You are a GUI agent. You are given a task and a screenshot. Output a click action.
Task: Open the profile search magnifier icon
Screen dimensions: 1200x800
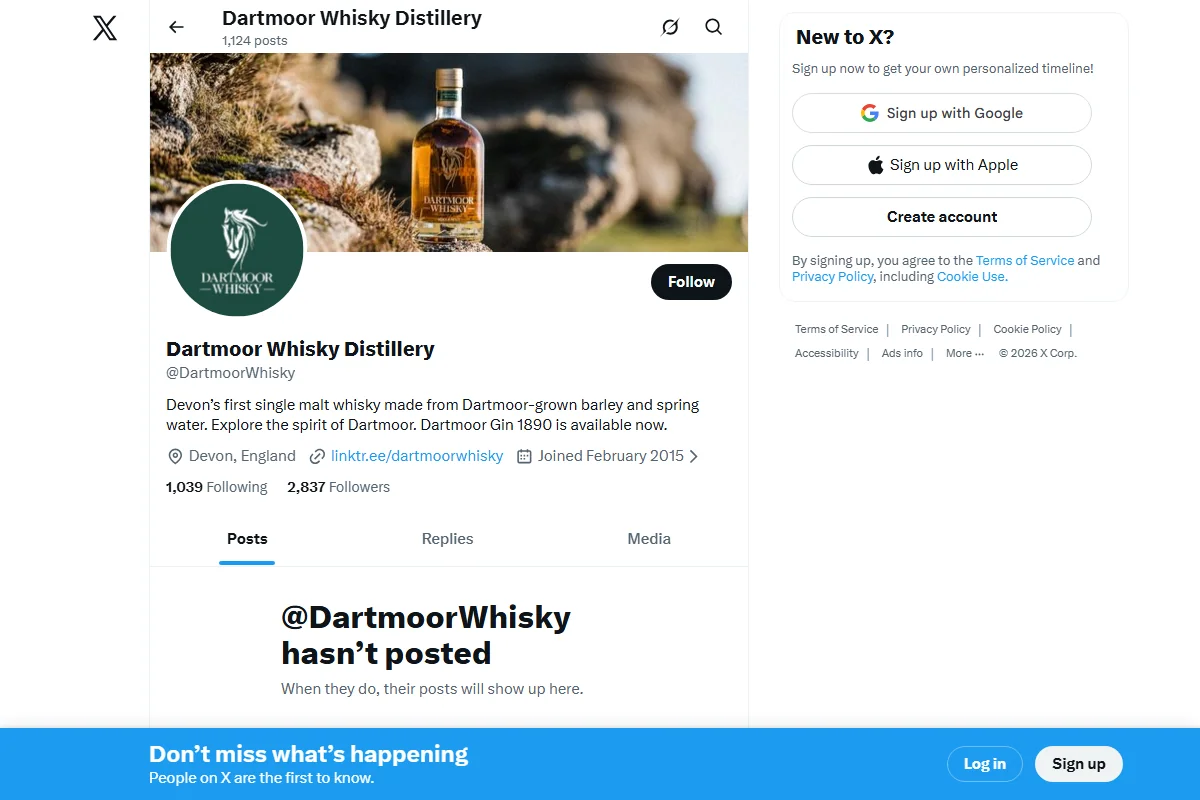point(713,27)
